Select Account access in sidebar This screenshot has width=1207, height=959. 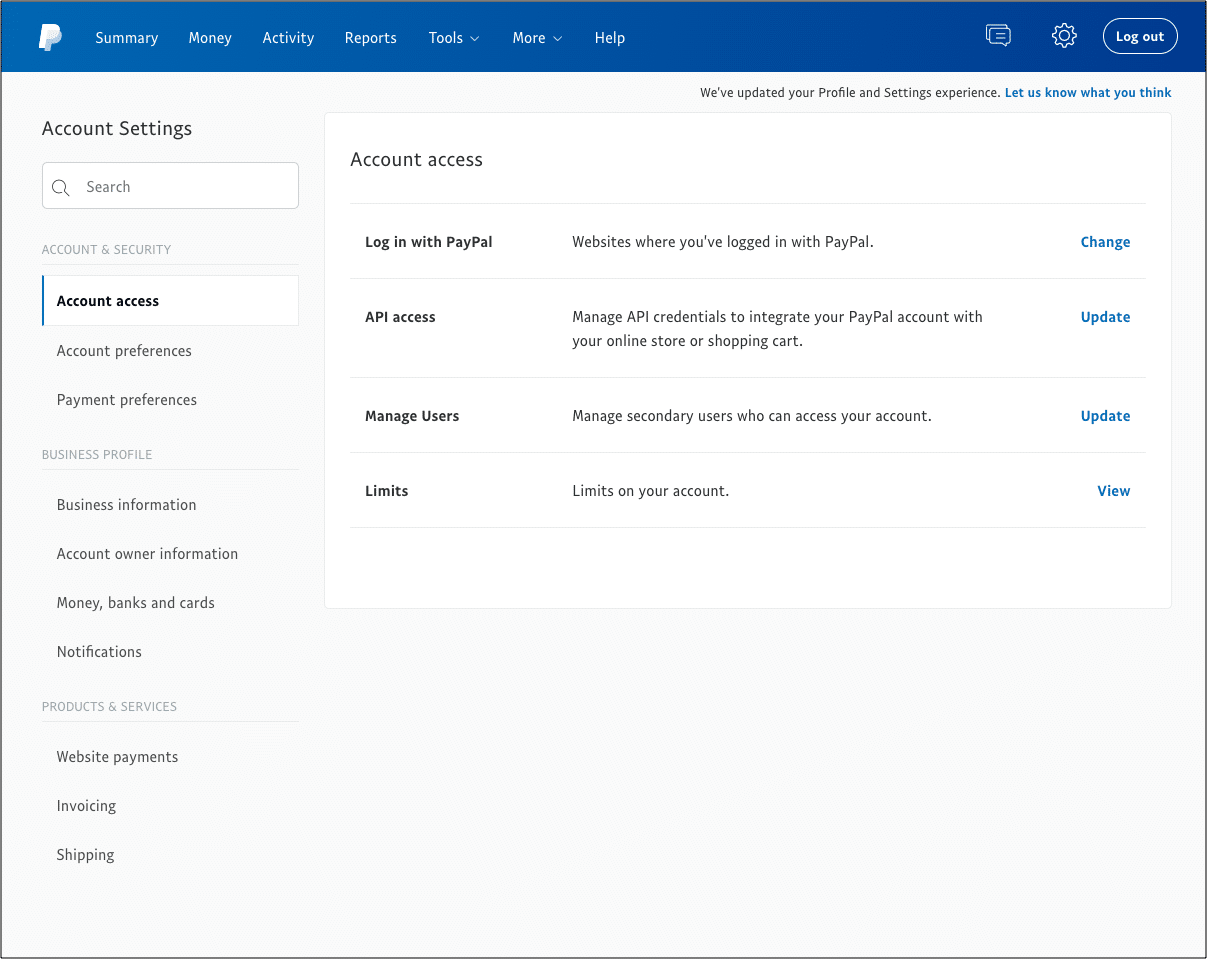(170, 301)
